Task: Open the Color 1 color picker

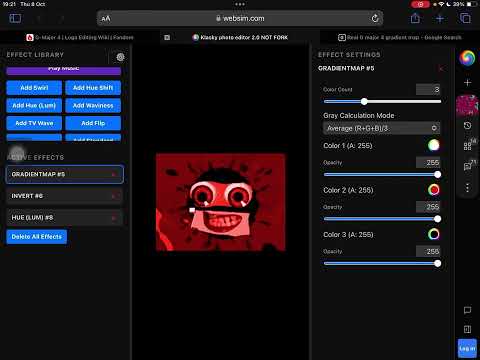Action: coord(434,145)
